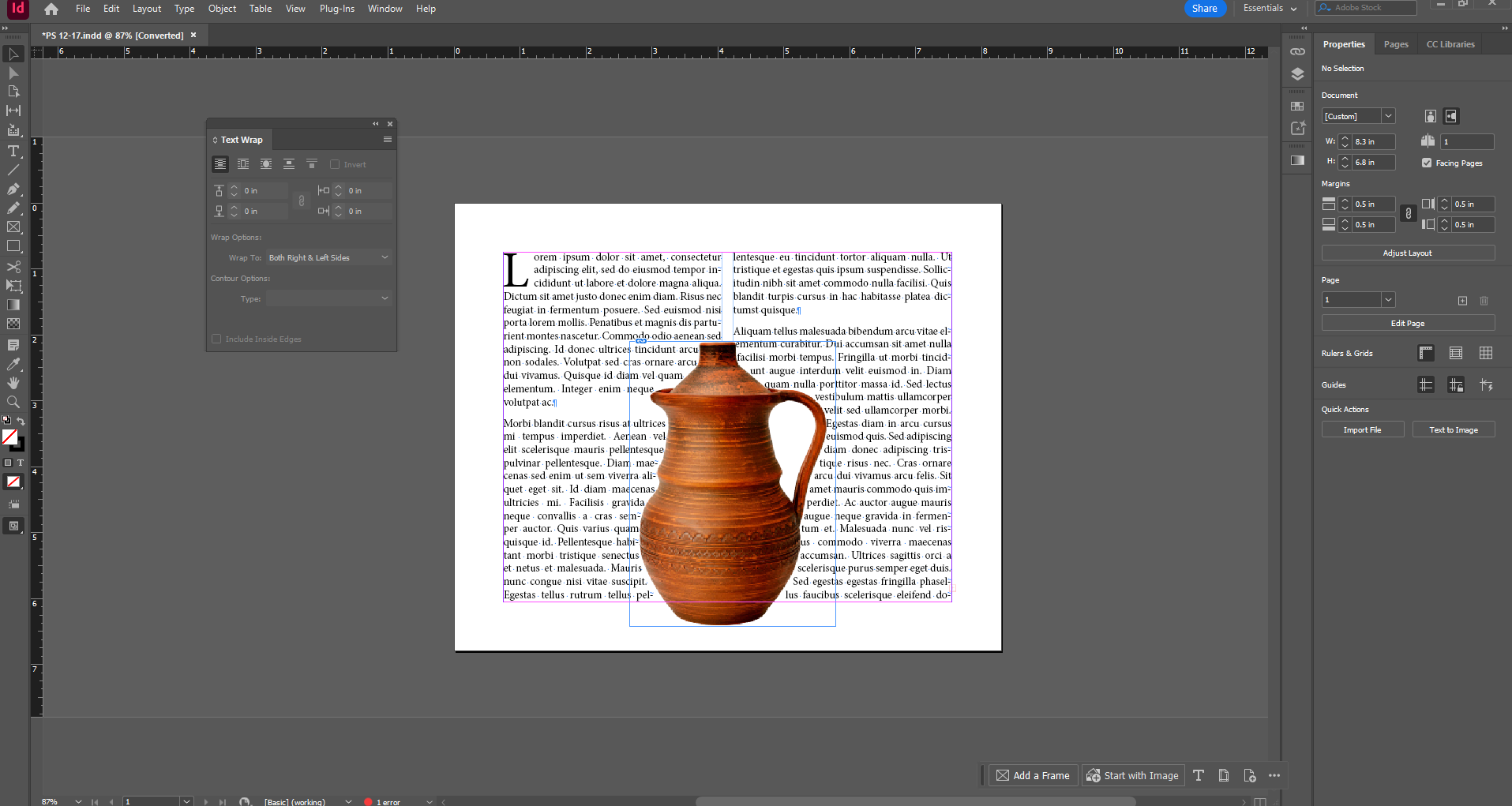Click the document Width field

(1373, 141)
